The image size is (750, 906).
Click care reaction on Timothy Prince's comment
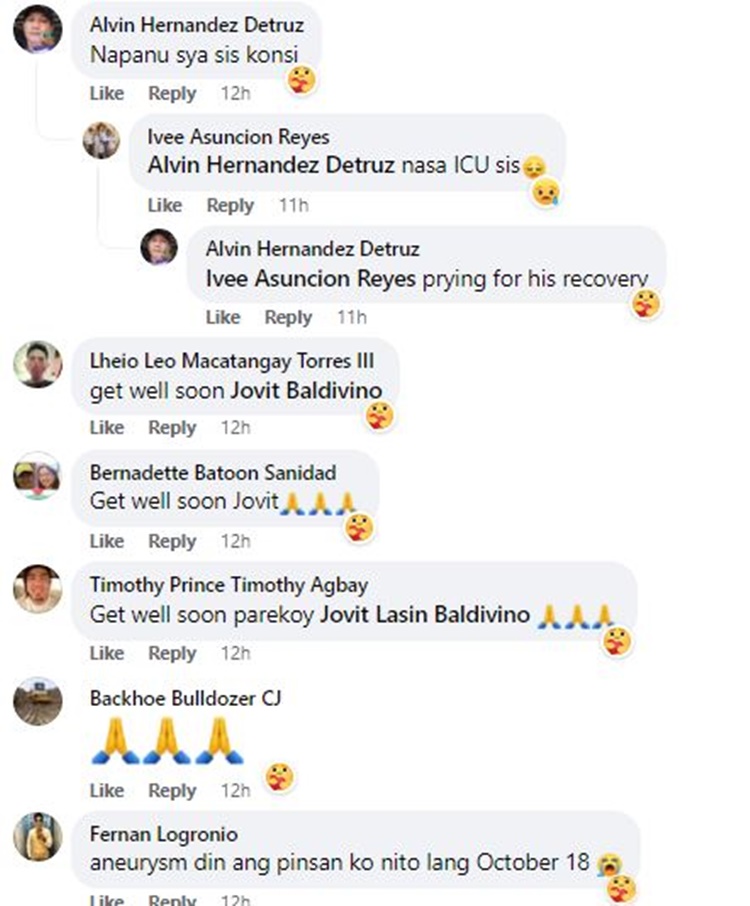tap(617, 641)
